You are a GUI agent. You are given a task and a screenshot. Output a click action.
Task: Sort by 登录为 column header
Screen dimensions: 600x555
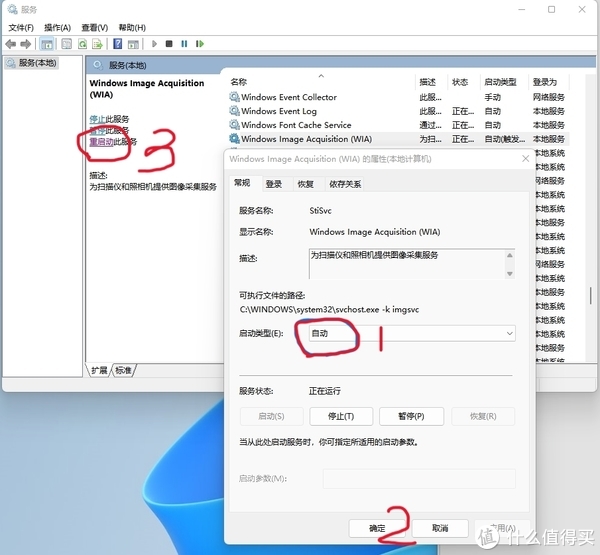pyautogui.click(x=549, y=82)
